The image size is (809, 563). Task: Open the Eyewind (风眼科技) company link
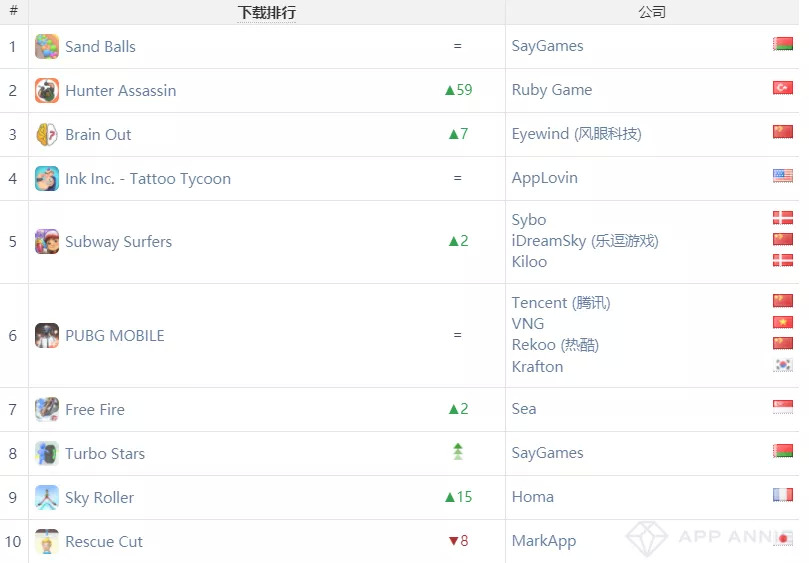point(576,134)
